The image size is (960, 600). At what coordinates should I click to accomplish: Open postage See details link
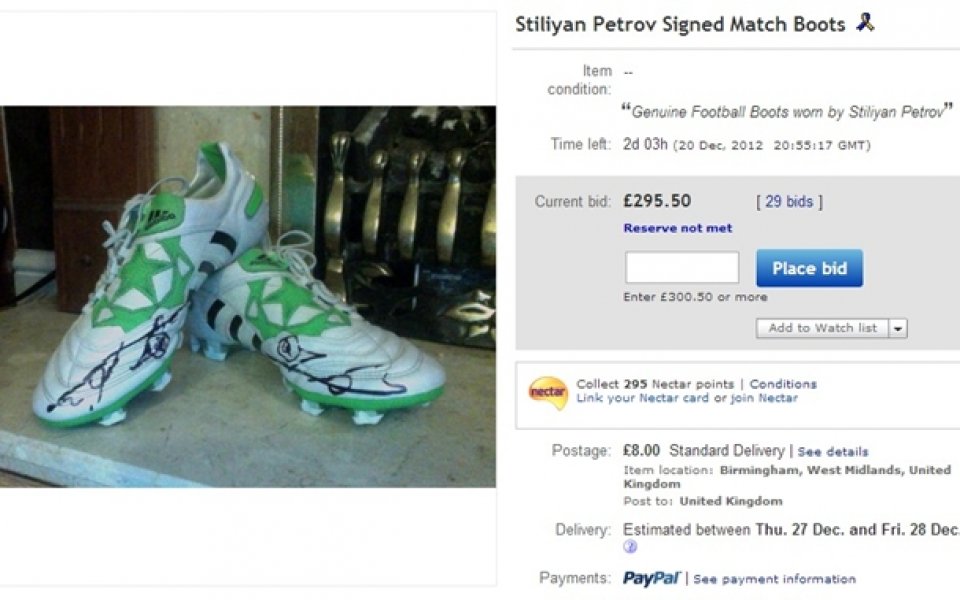(833, 452)
